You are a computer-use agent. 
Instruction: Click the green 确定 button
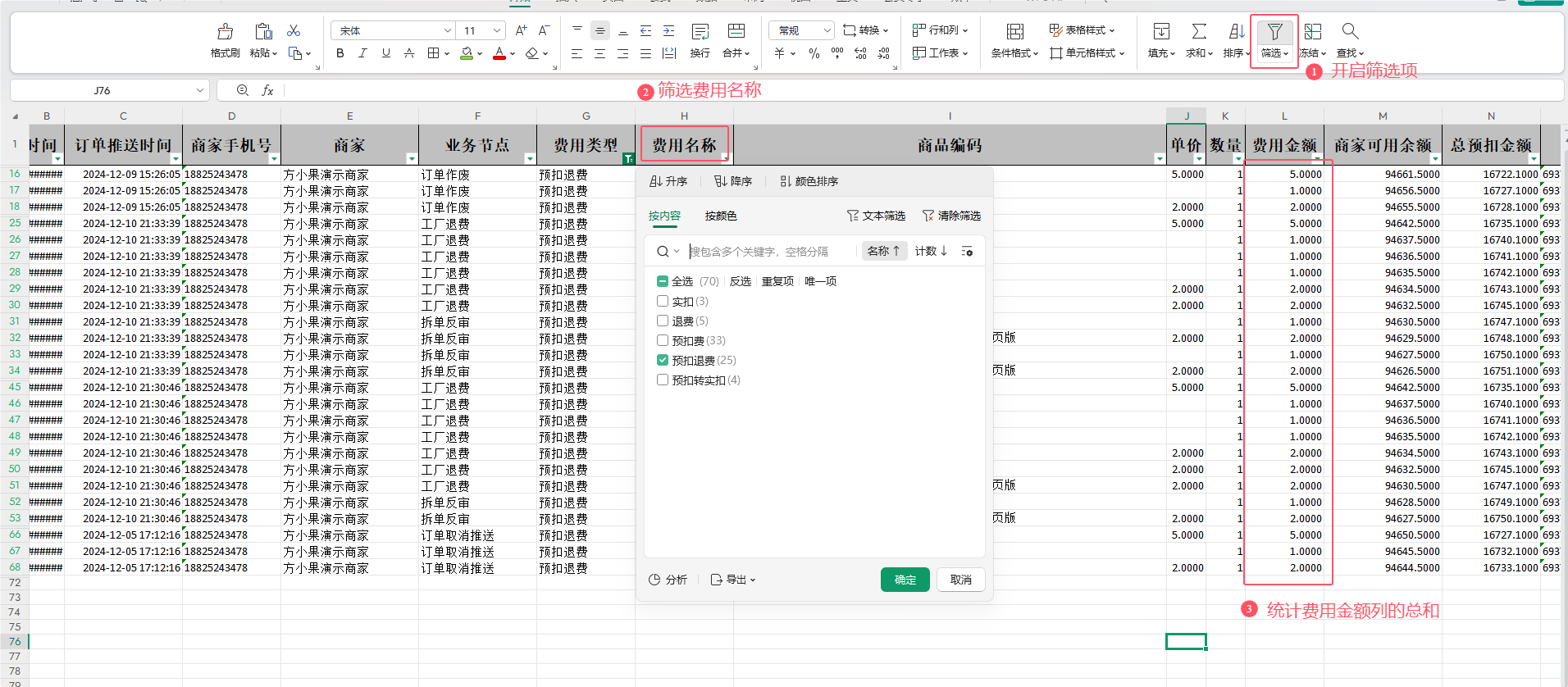(905, 580)
